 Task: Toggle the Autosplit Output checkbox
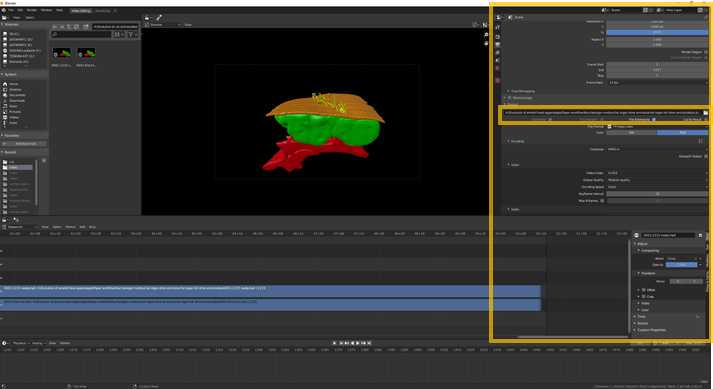coord(705,156)
